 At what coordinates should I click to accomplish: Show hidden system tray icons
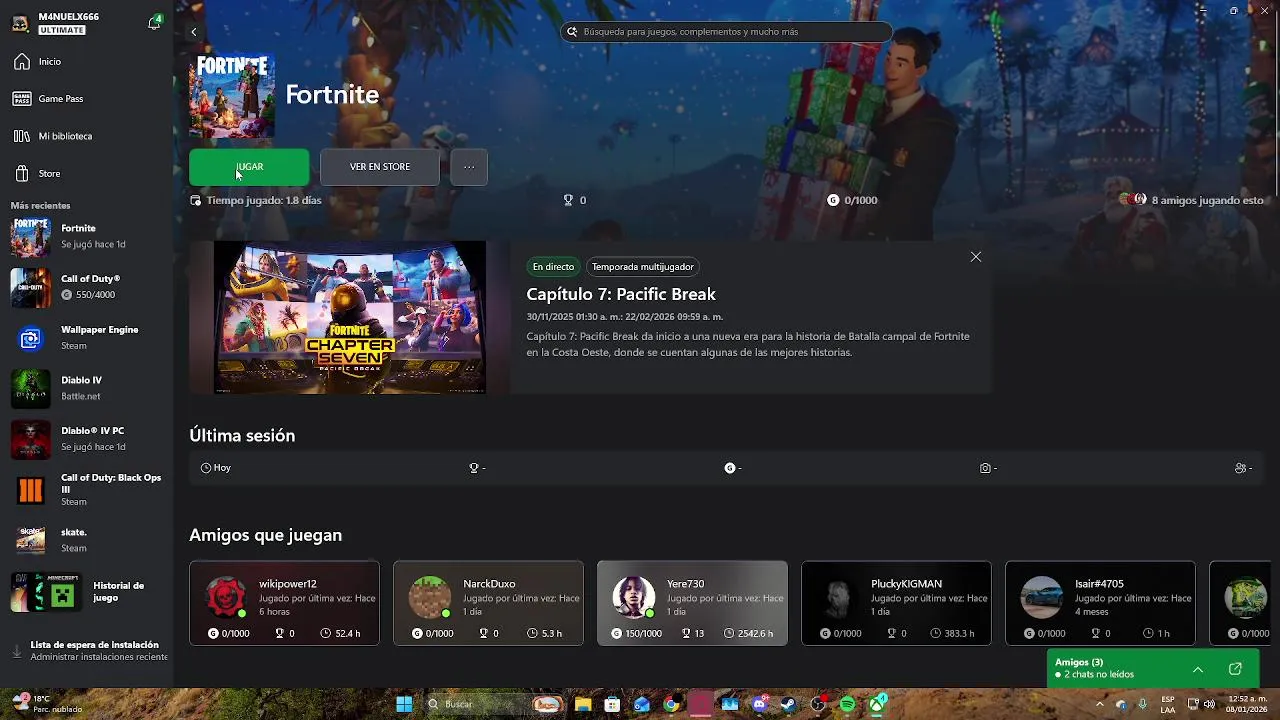1100,704
